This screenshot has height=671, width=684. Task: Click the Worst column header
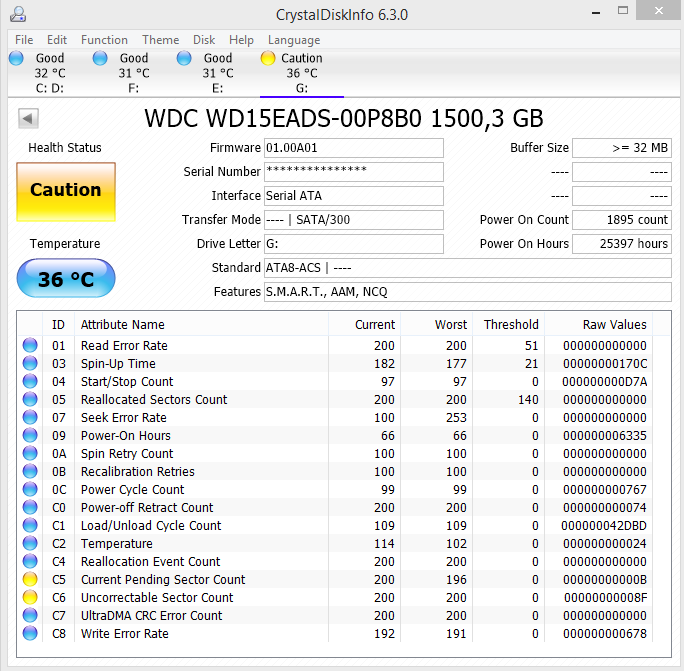[436, 325]
